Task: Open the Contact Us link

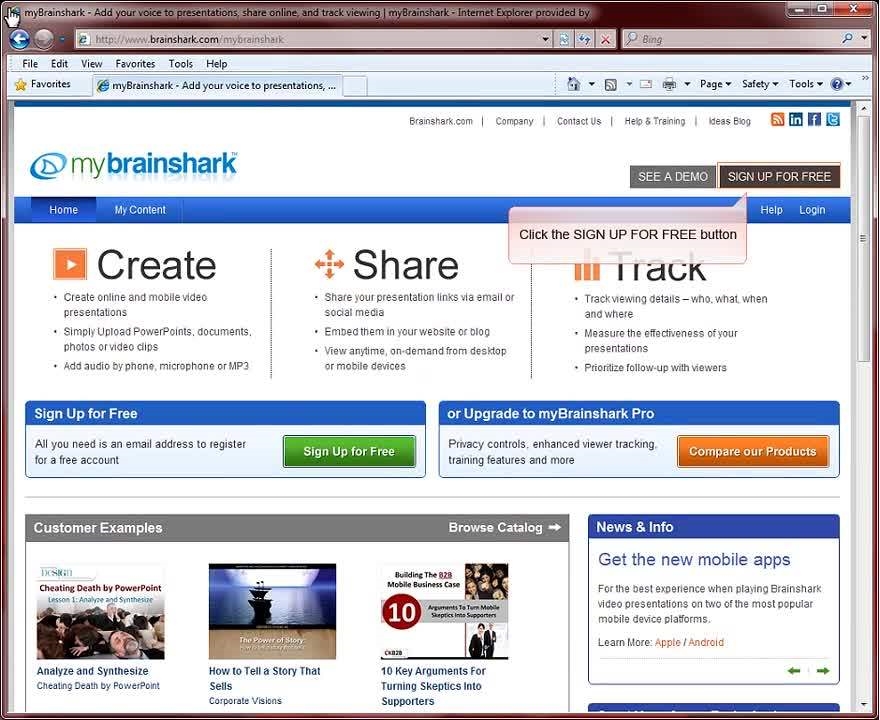Action: tap(579, 121)
